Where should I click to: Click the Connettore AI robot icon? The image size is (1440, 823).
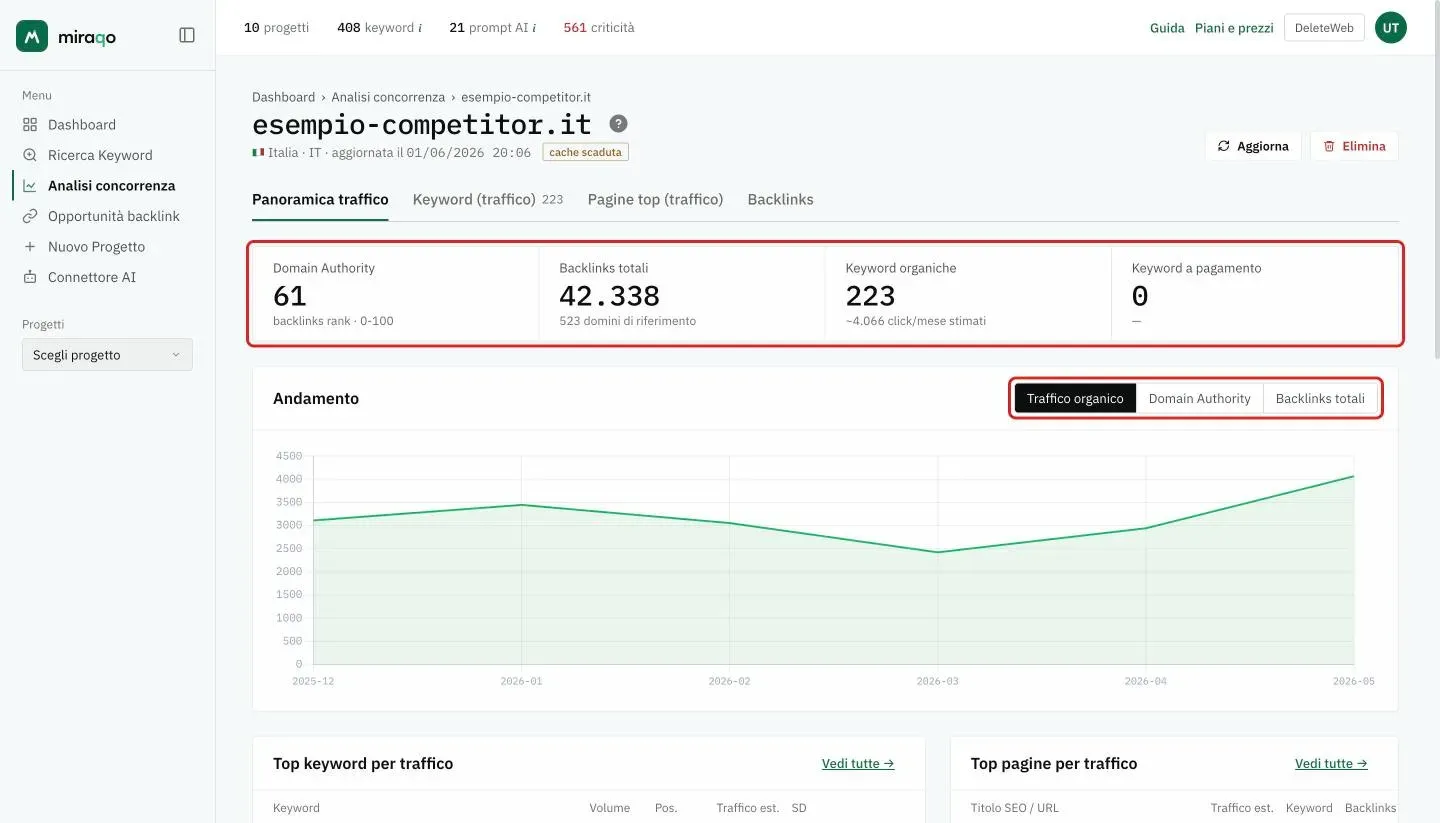point(30,277)
